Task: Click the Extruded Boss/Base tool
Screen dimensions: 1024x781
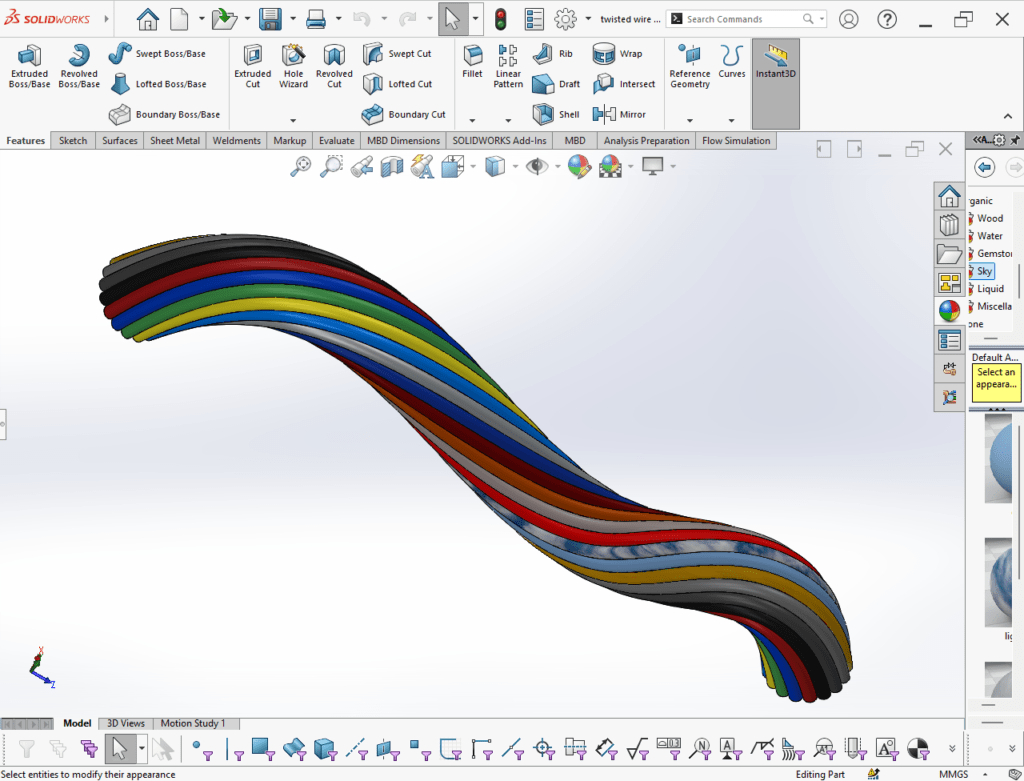Action: pos(29,66)
